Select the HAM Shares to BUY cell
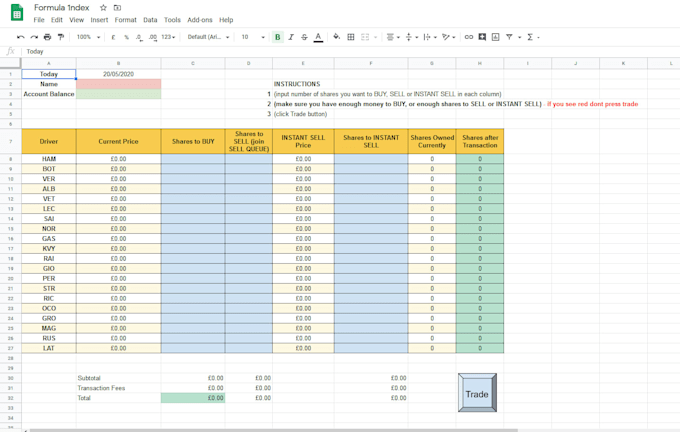Image resolution: width=680 pixels, height=432 pixels. 192,159
